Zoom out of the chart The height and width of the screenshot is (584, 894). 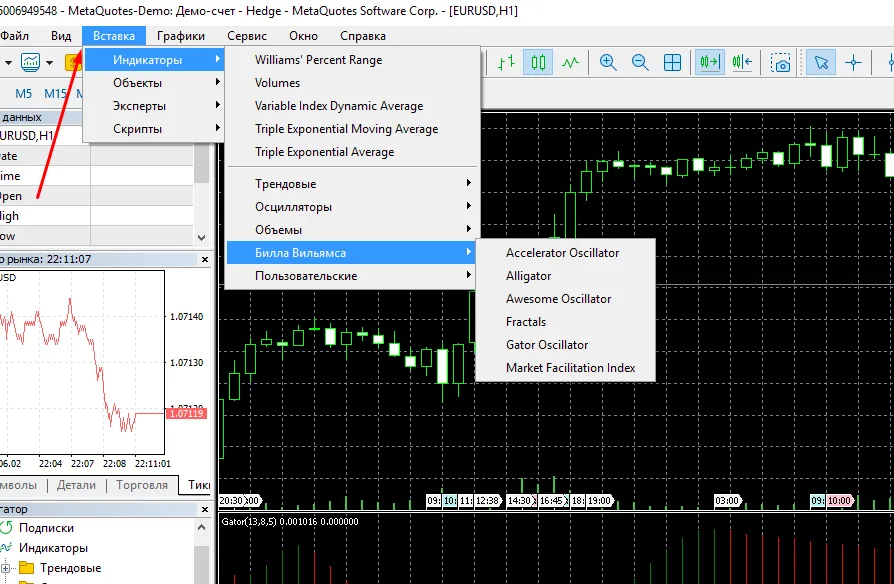(640, 62)
